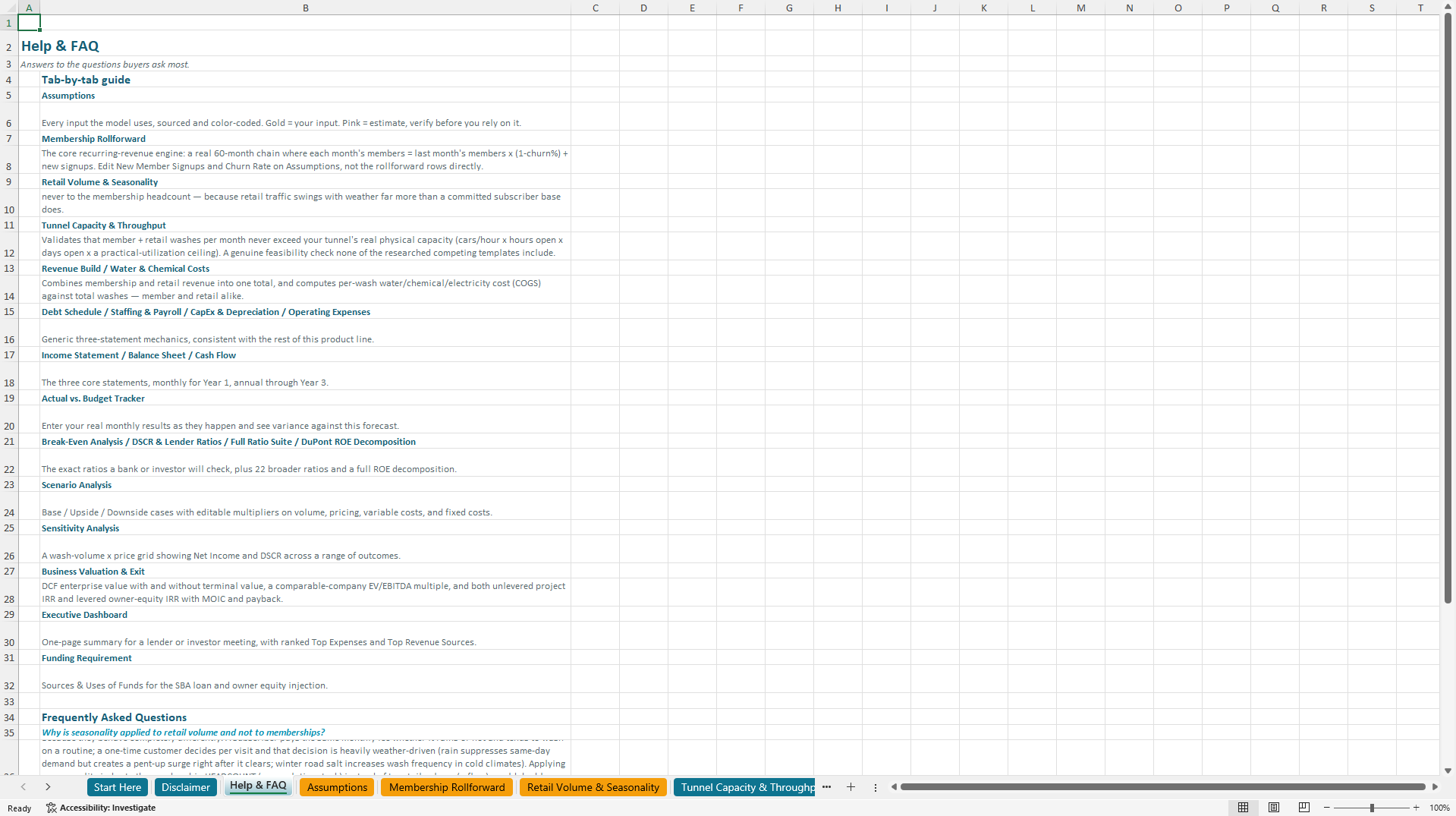Image resolution: width=1456 pixels, height=816 pixels.
Task: Select column B header
Action: [306, 8]
